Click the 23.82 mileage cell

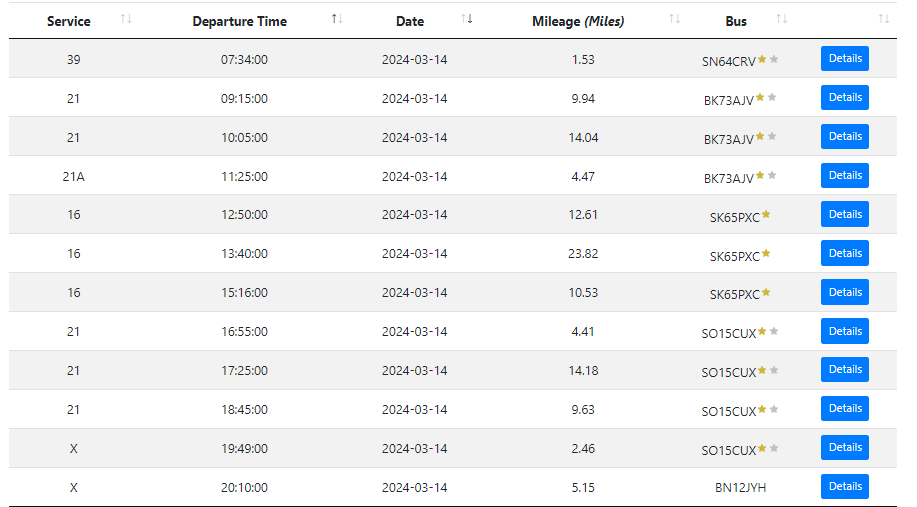pos(583,254)
